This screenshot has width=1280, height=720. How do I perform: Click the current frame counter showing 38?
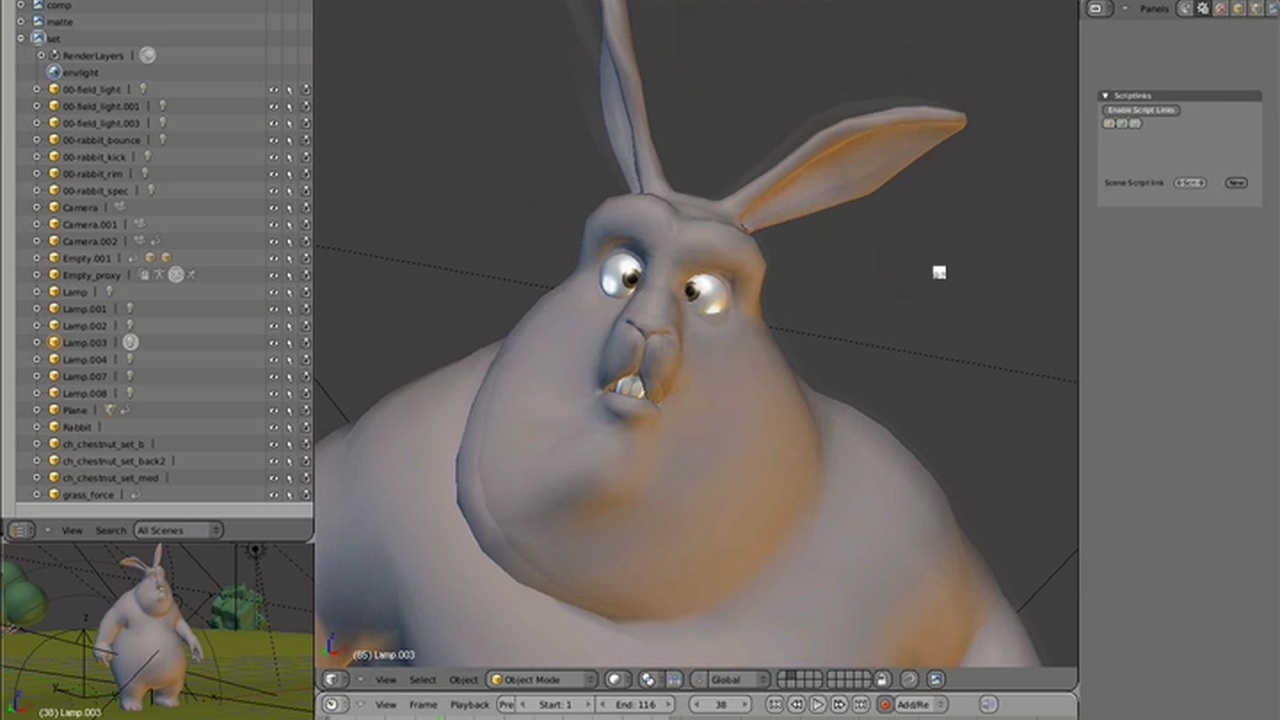[720, 704]
